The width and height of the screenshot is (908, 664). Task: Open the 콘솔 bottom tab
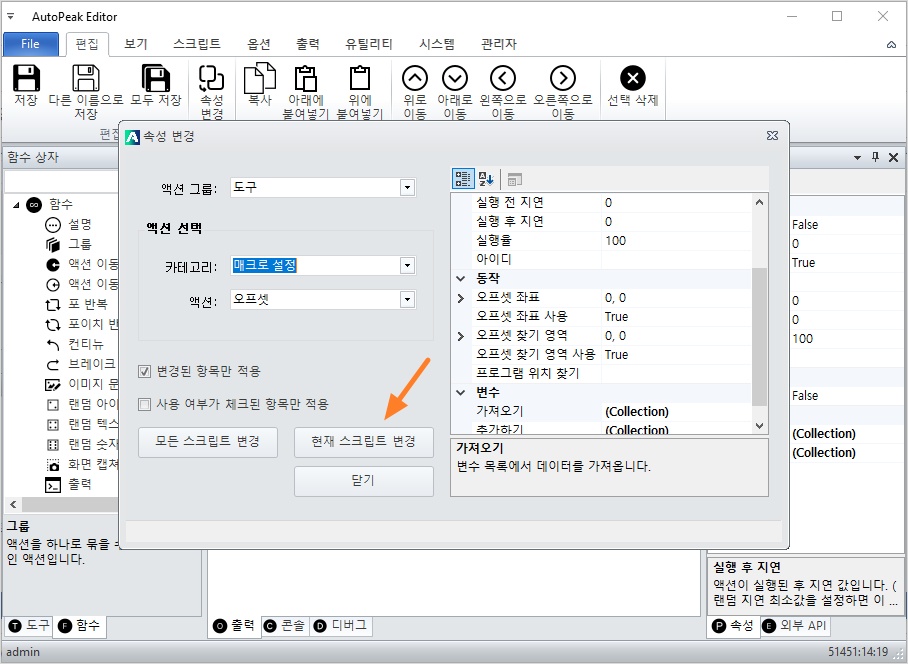pyautogui.click(x=285, y=626)
